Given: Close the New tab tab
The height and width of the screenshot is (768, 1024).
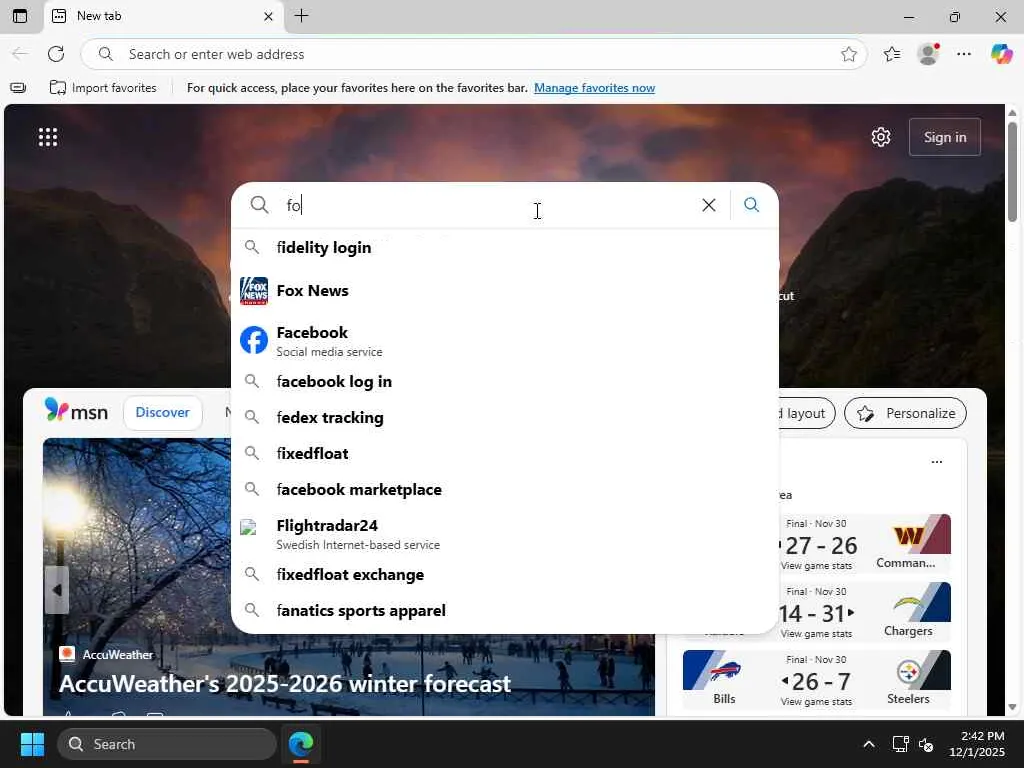Looking at the screenshot, I should point(268,16).
